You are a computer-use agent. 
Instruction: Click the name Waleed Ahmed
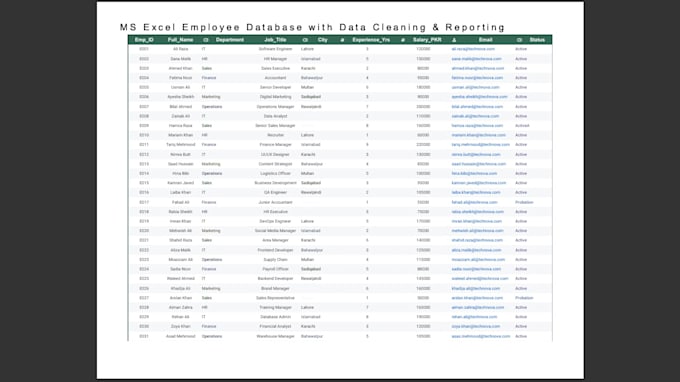pos(180,279)
